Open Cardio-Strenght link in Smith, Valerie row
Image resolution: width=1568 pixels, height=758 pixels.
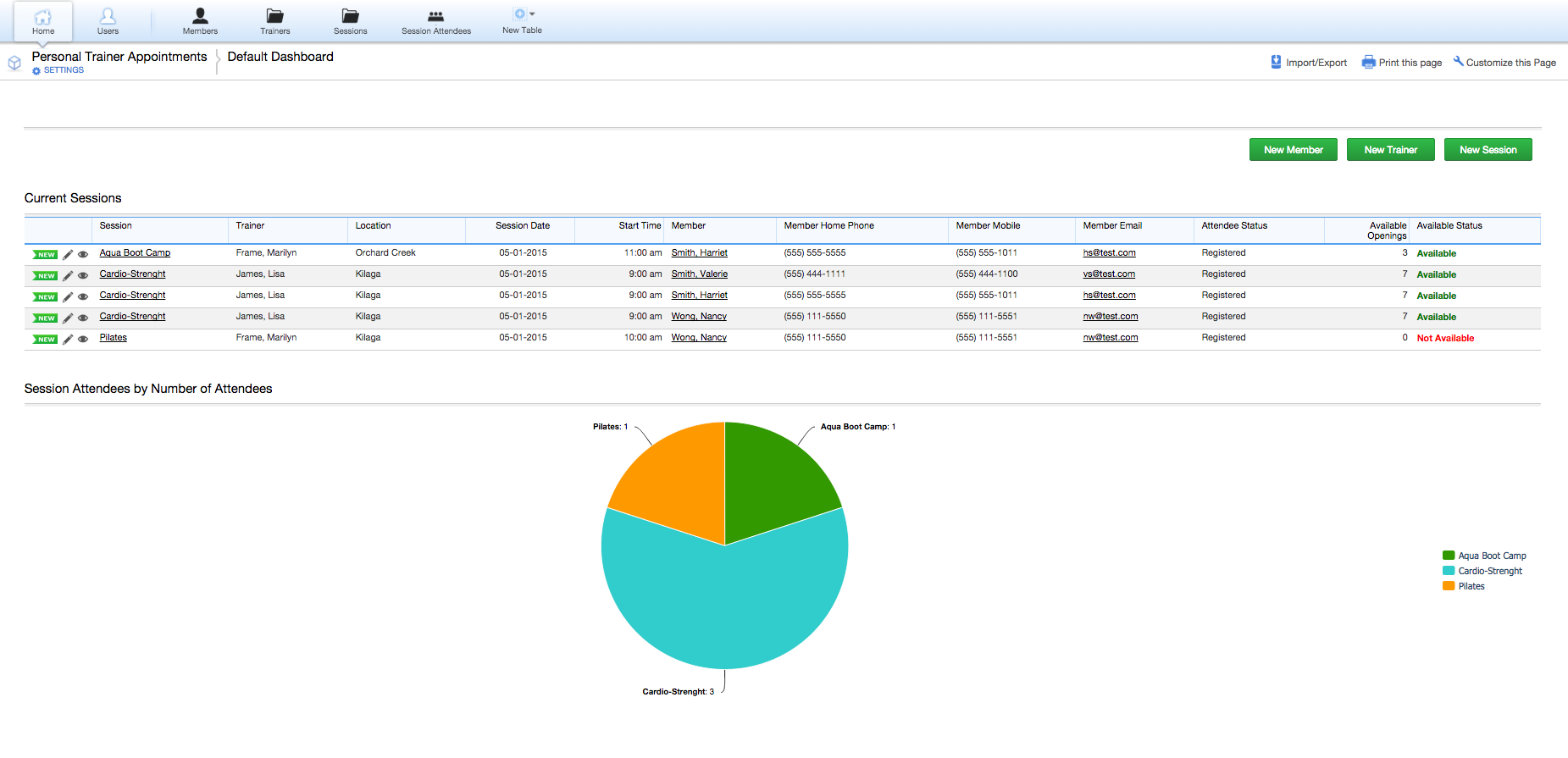[132, 274]
